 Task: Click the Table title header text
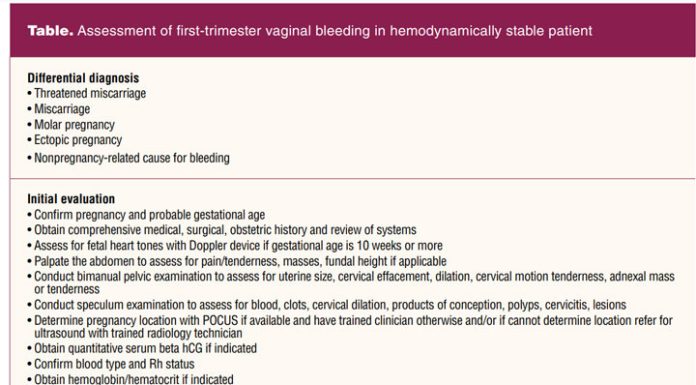point(310,31)
